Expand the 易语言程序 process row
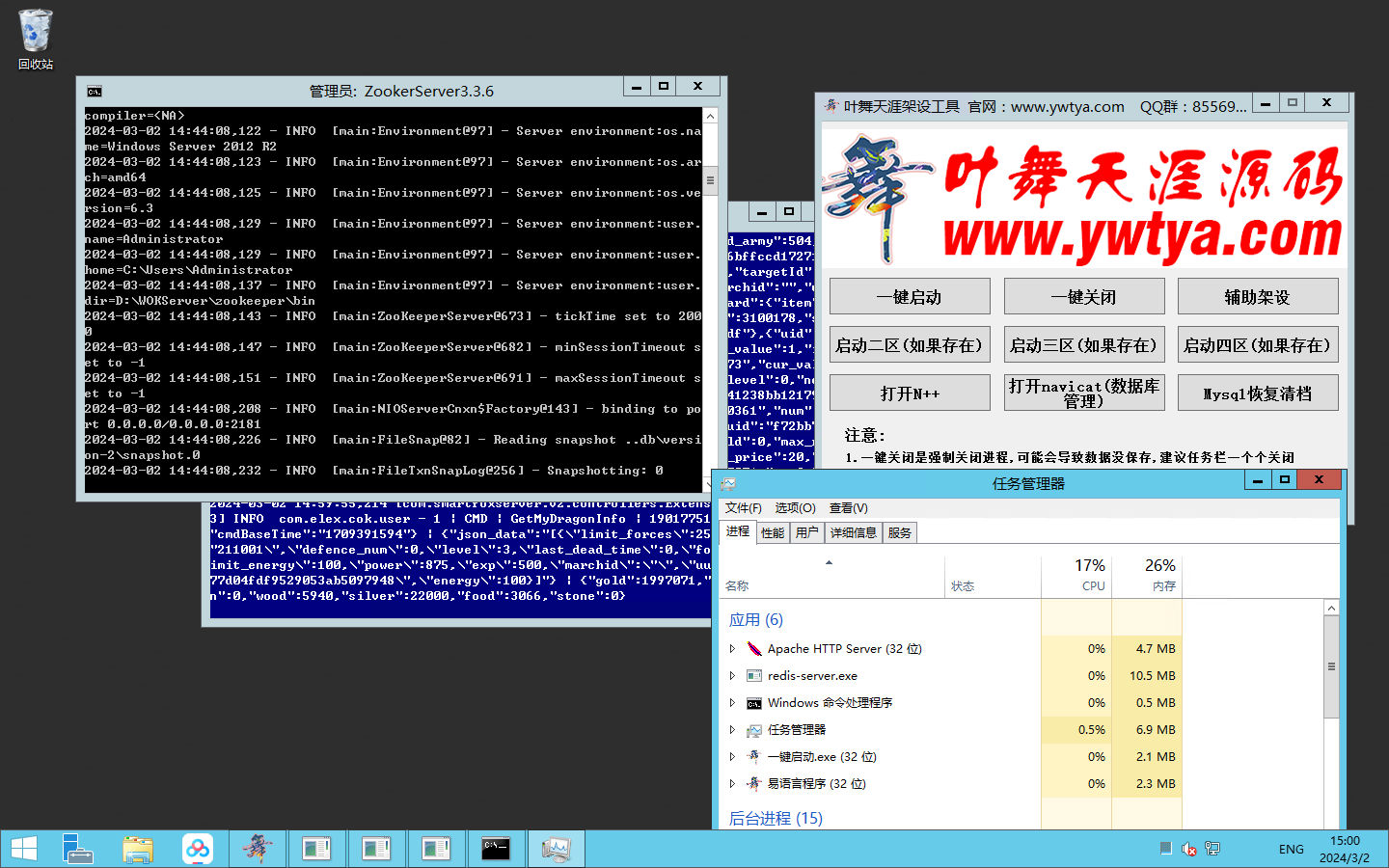The height and width of the screenshot is (868, 1389). [732, 784]
